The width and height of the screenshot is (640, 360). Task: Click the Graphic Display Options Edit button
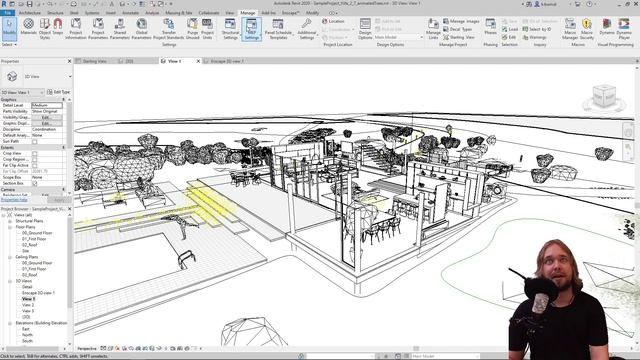tap(47, 123)
